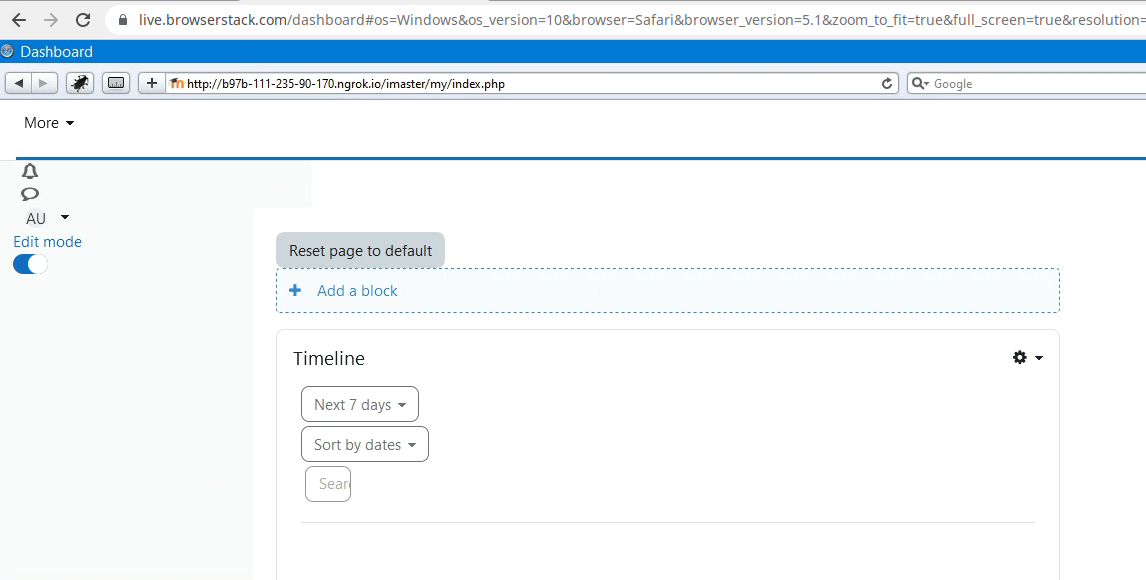Screen dimensions: 1146x580
Task: Click the Dashboard window title icon
Action: [x=7, y=51]
